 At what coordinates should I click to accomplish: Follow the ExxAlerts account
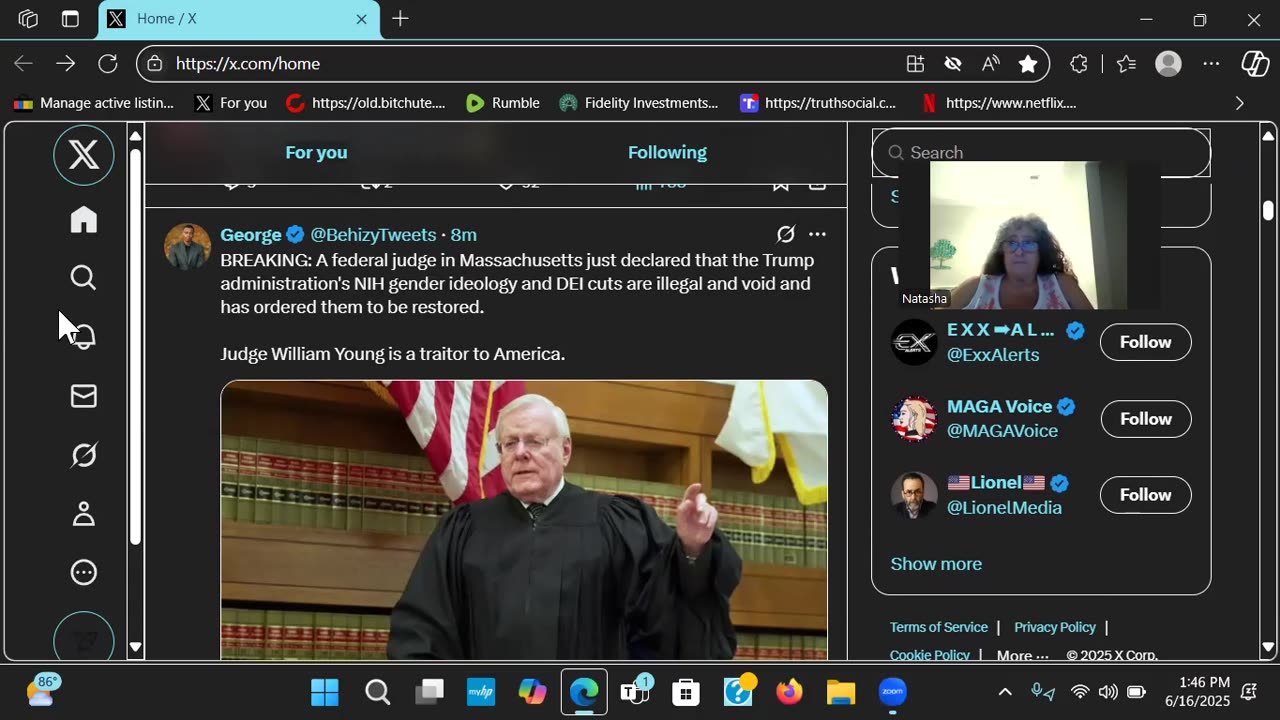point(1146,342)
